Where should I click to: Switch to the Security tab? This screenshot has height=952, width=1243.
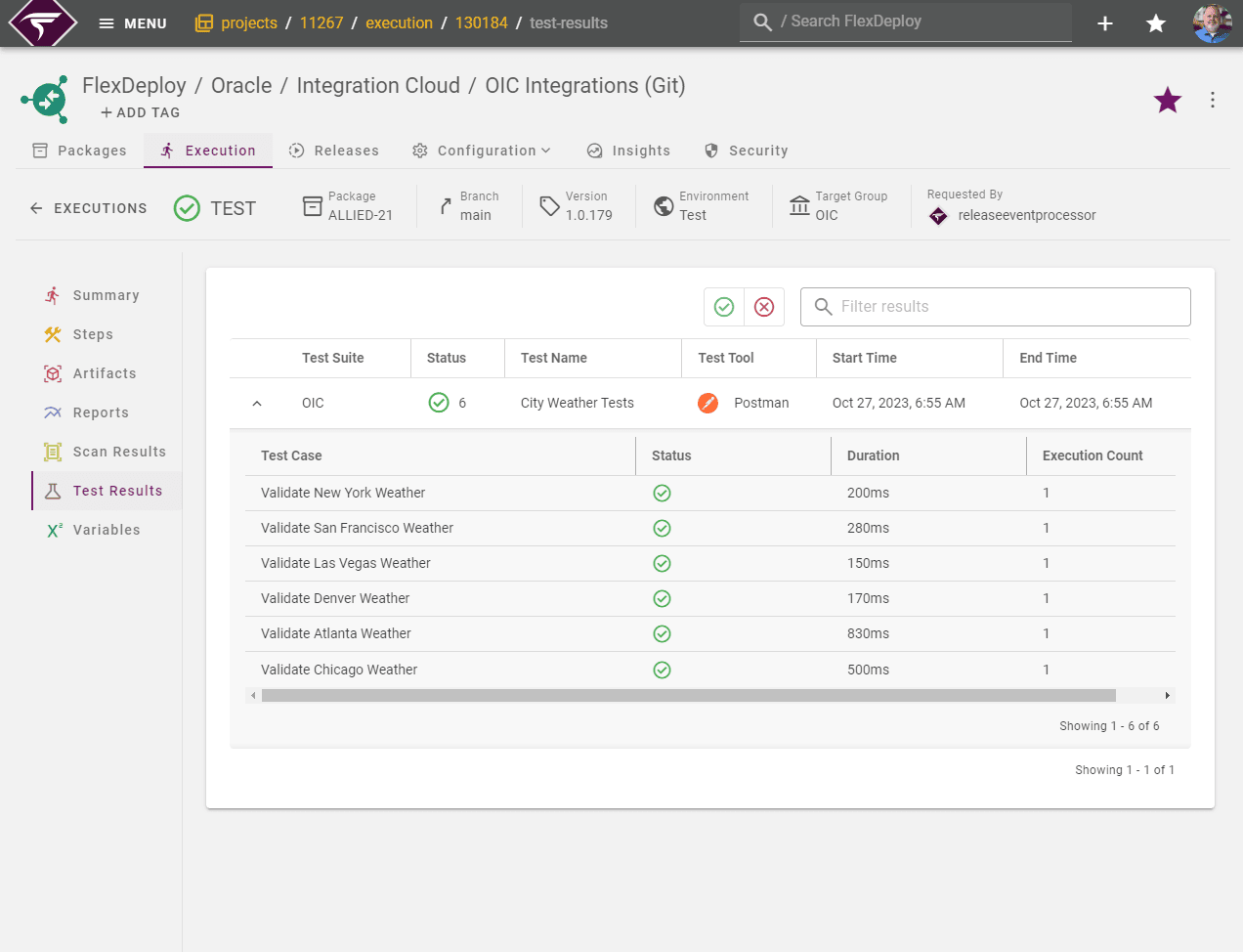pyautogui.click(x=746, y=151)
